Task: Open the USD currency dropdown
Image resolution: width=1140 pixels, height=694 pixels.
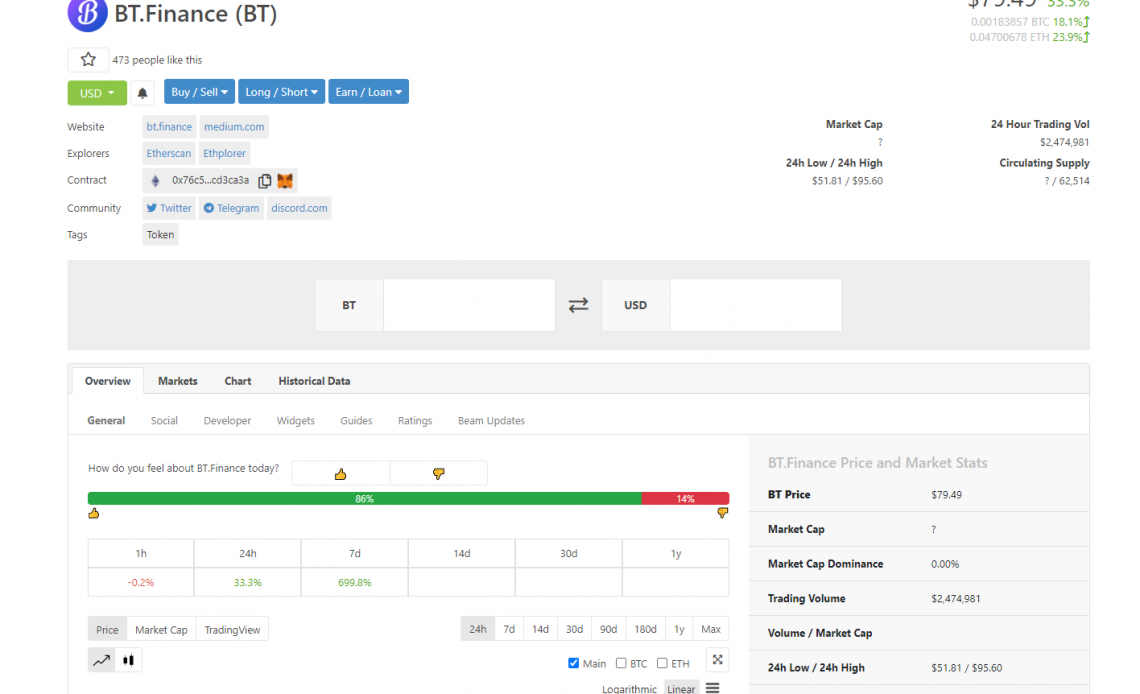Action: pos(97,93)
